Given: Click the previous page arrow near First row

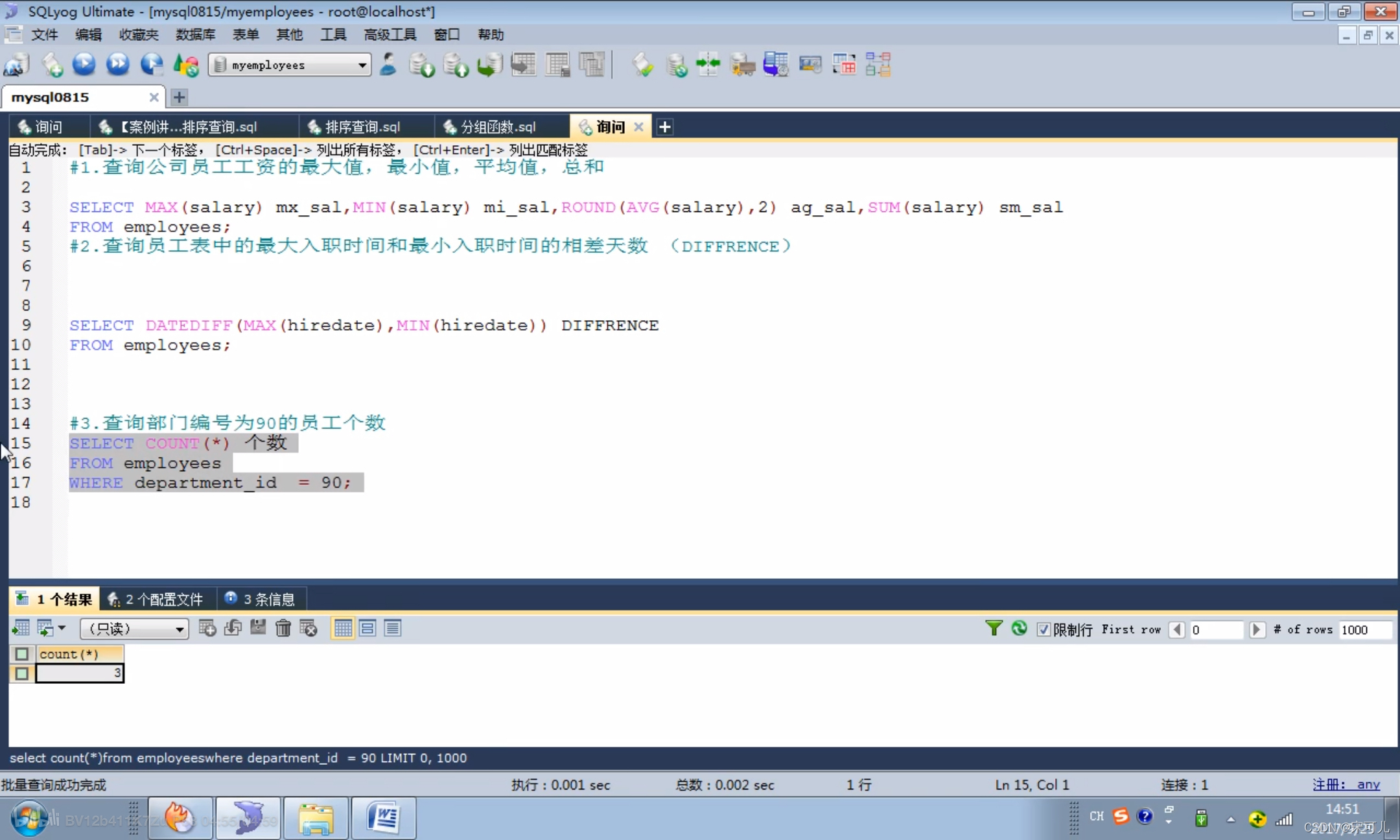Looking at the screenshot, I should (1177, 629).
